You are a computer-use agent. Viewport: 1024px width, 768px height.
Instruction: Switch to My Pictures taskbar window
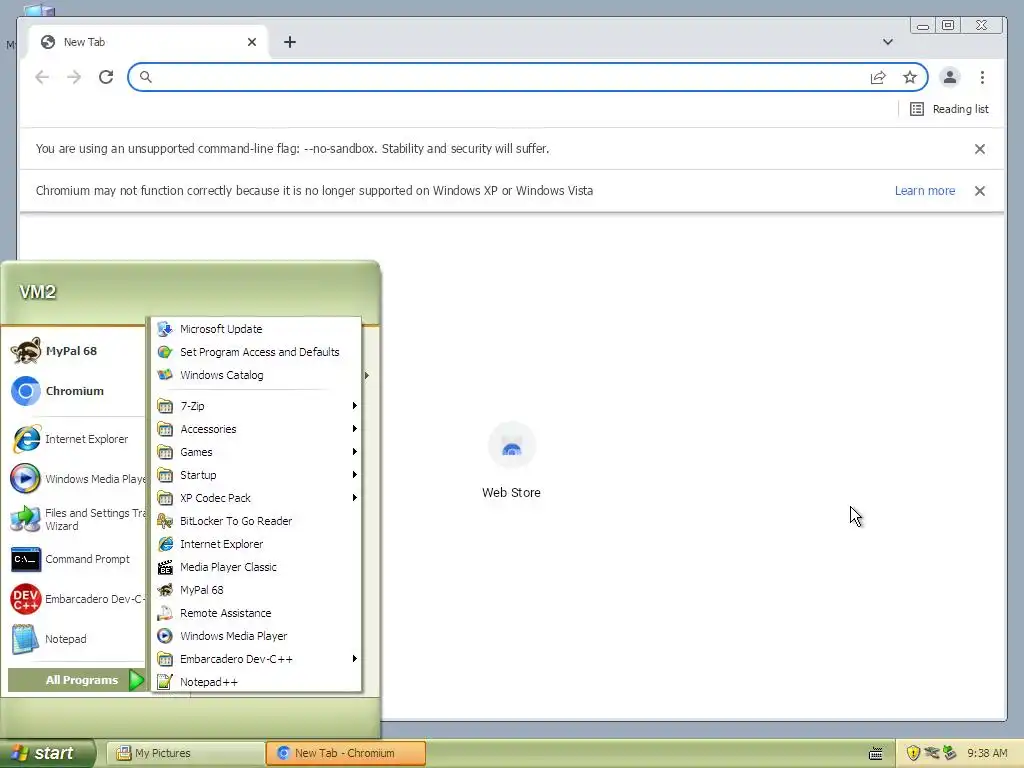coord(185,753)
